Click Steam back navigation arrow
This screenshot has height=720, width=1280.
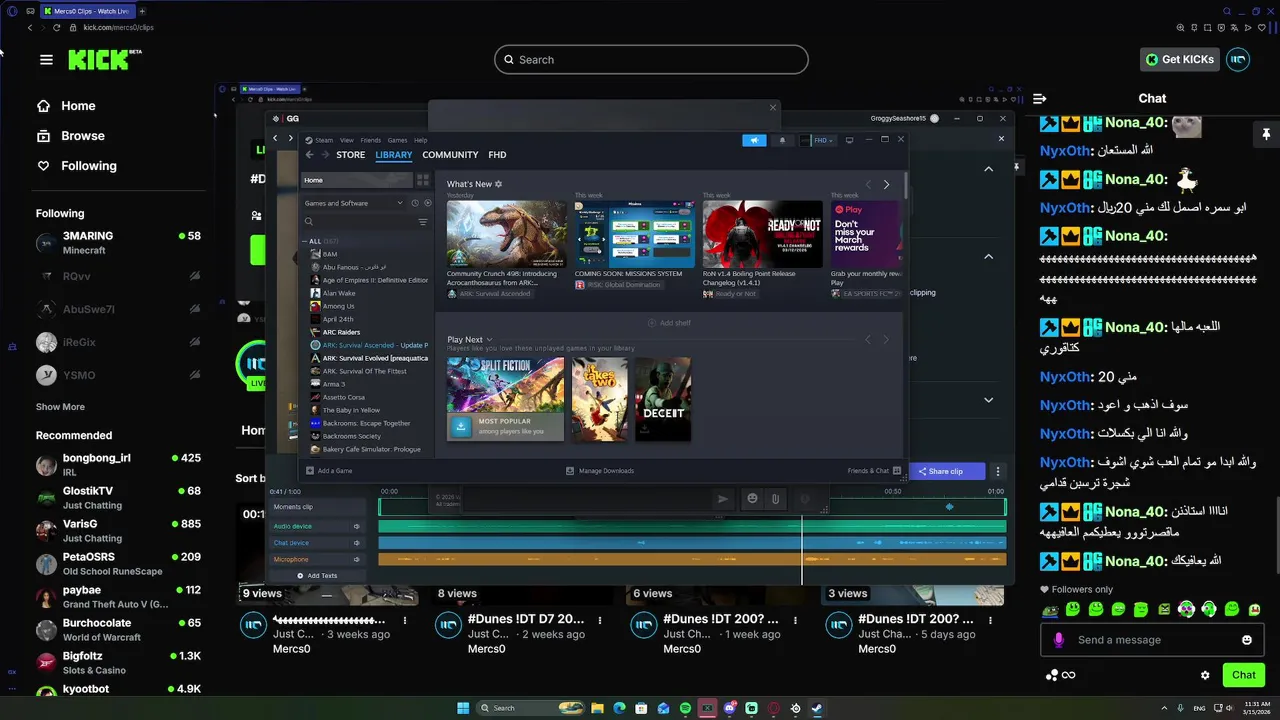(309, 155)
